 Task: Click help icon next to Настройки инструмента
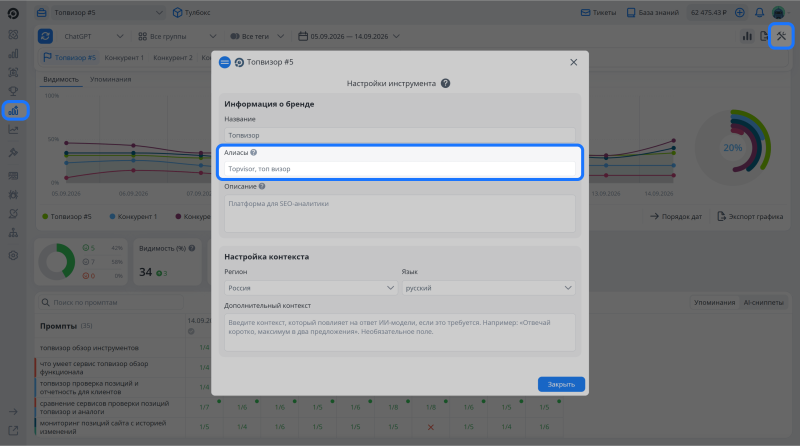point(445,83)
